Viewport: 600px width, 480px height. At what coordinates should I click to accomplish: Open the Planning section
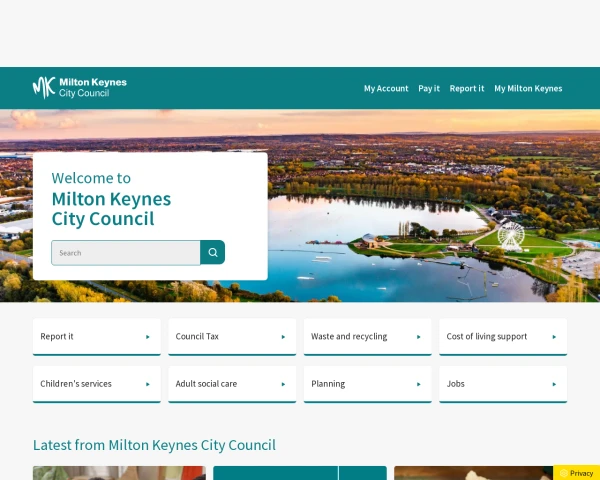[368, 384]
